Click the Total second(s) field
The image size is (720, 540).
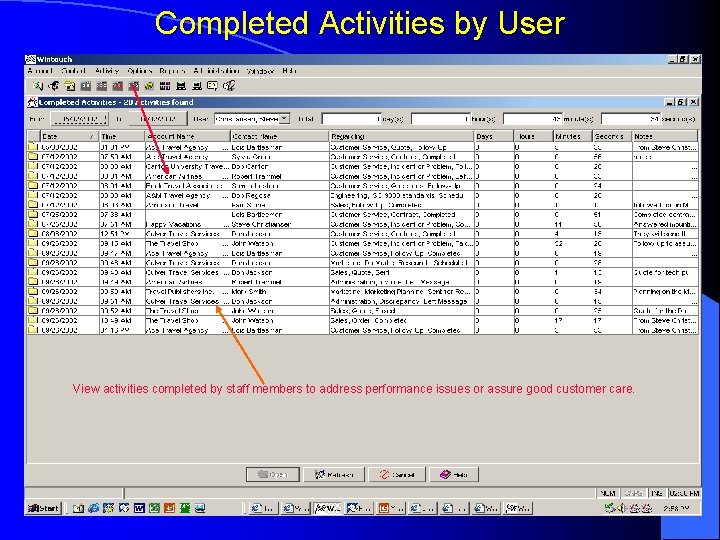click(x=631, y=119)
